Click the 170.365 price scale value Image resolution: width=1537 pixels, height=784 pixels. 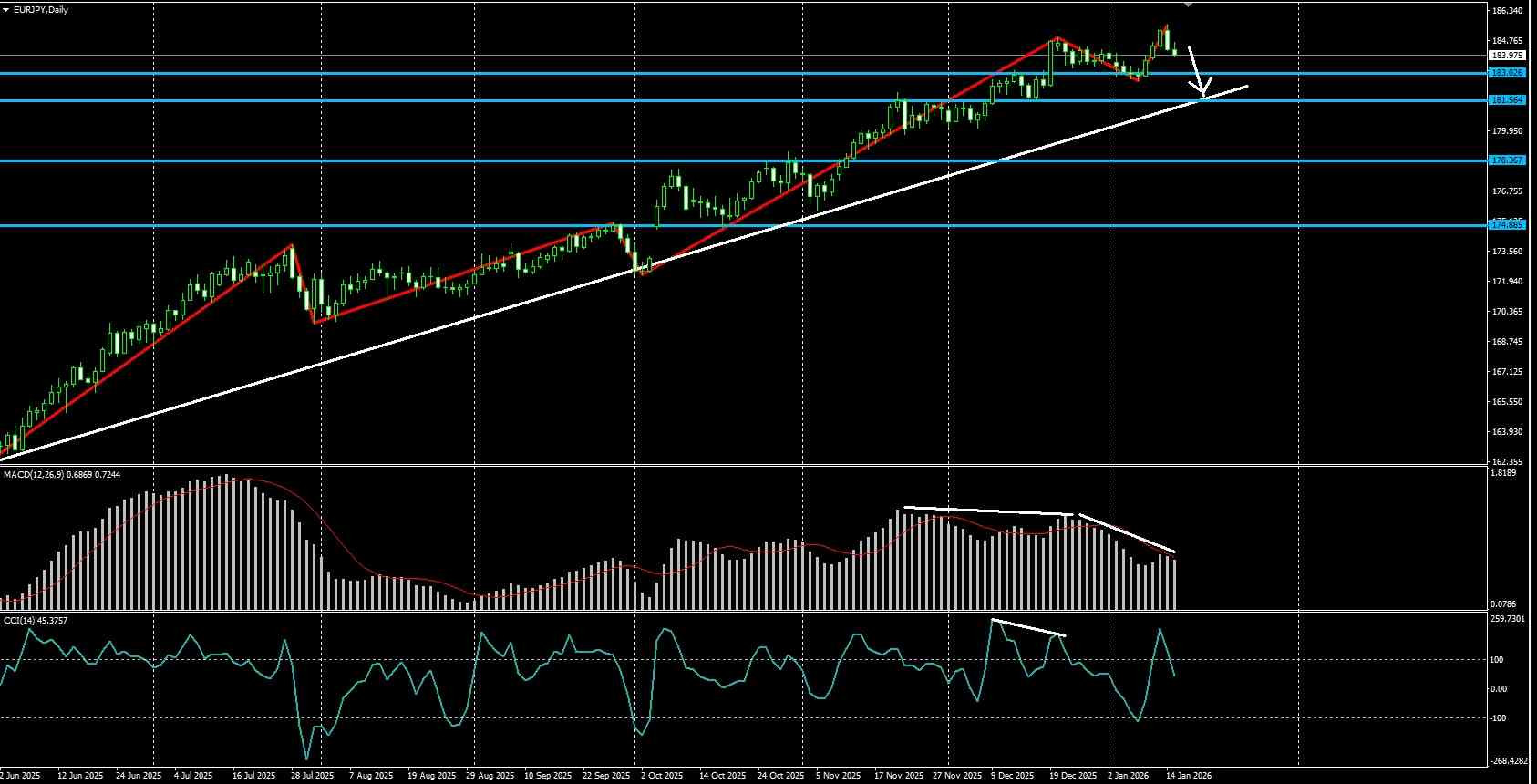(x=1508, y=312)
